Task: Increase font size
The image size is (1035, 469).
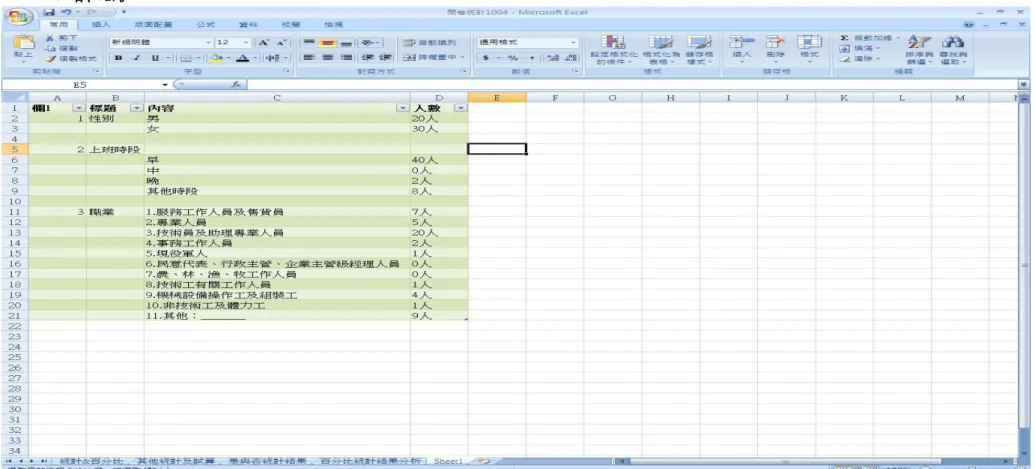Action: [x=263, y=42]
